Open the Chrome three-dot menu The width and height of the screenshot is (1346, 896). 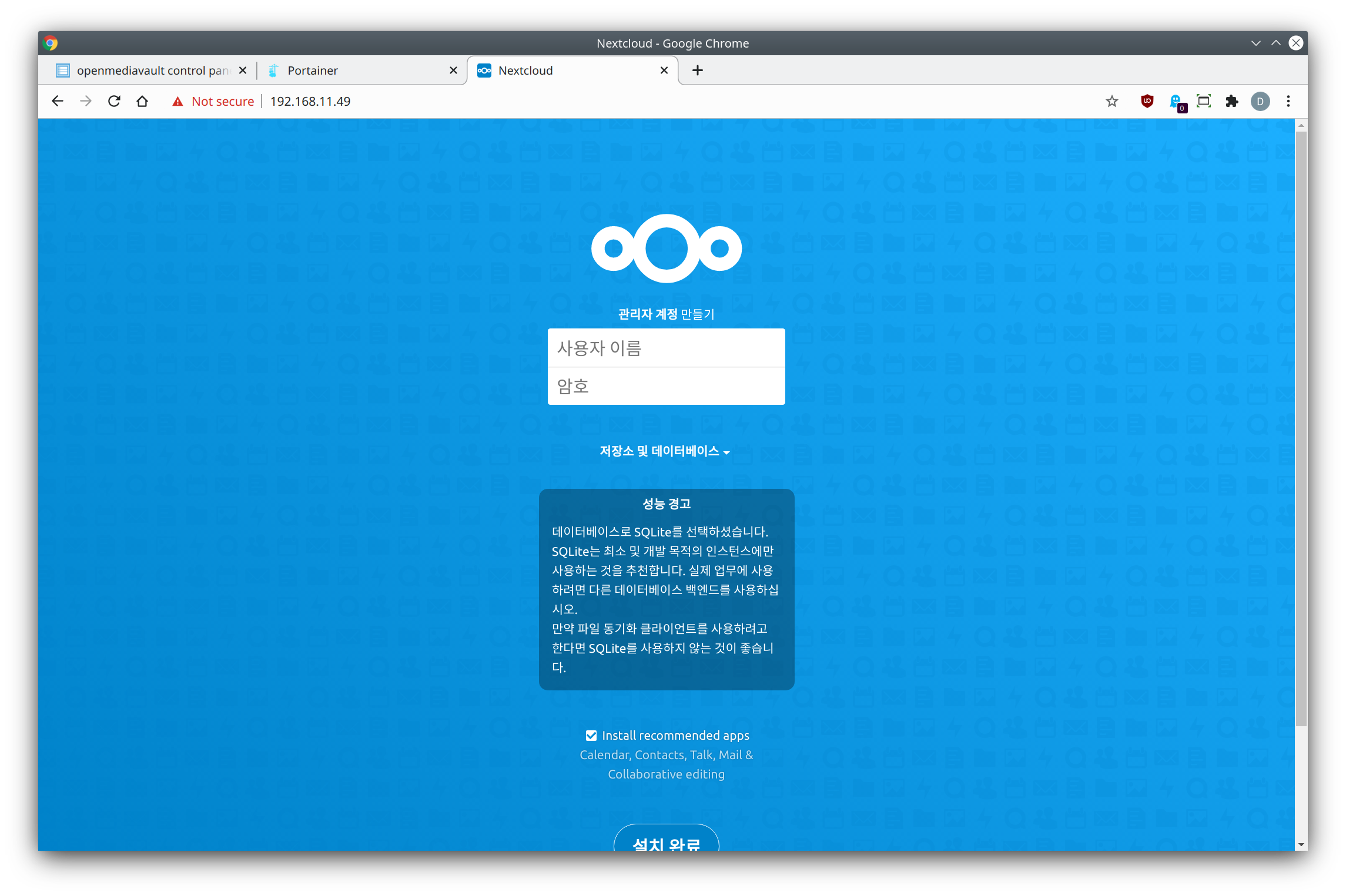(1288, 101)
